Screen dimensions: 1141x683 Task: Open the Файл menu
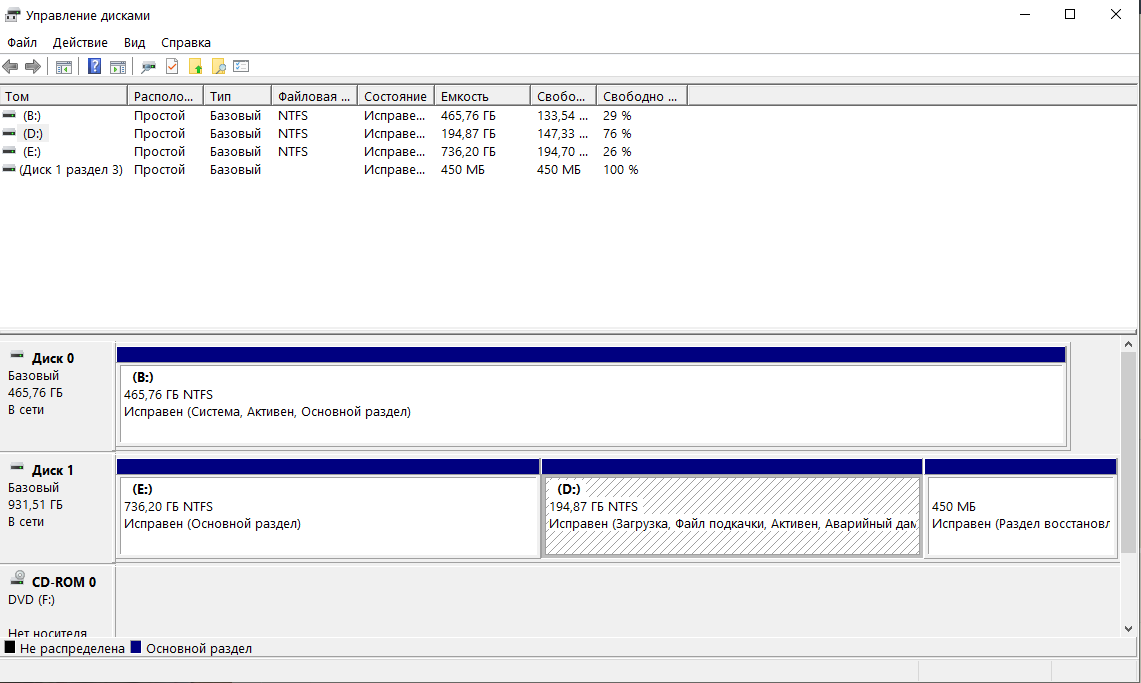pos(22,43)
